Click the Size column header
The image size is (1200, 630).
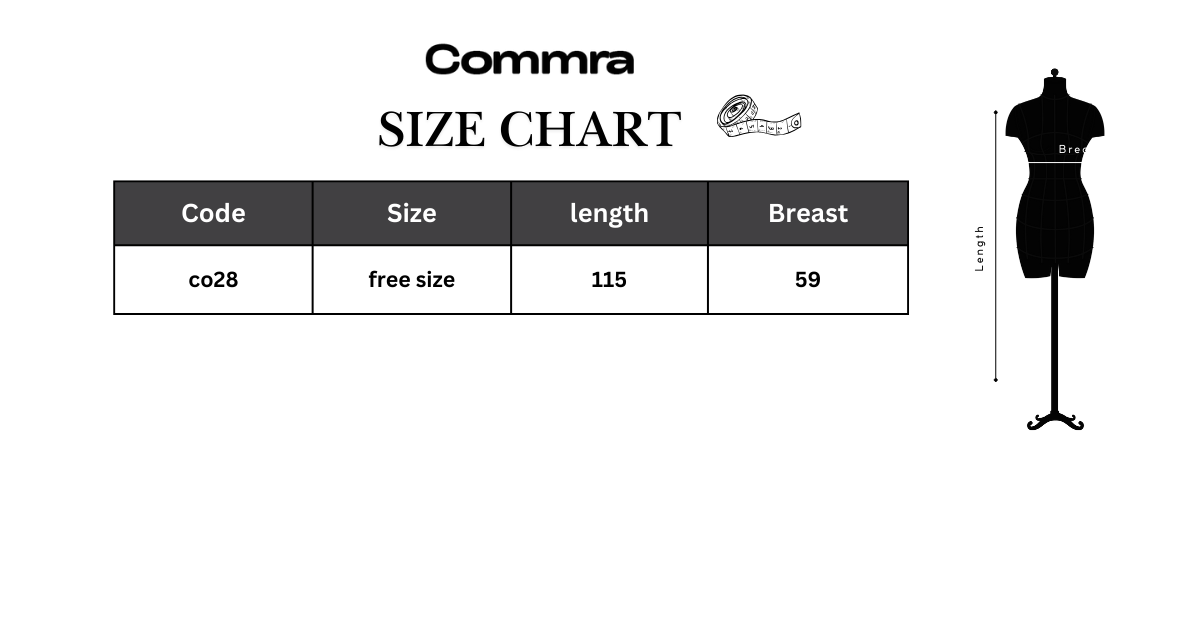(x=412, y=213)
